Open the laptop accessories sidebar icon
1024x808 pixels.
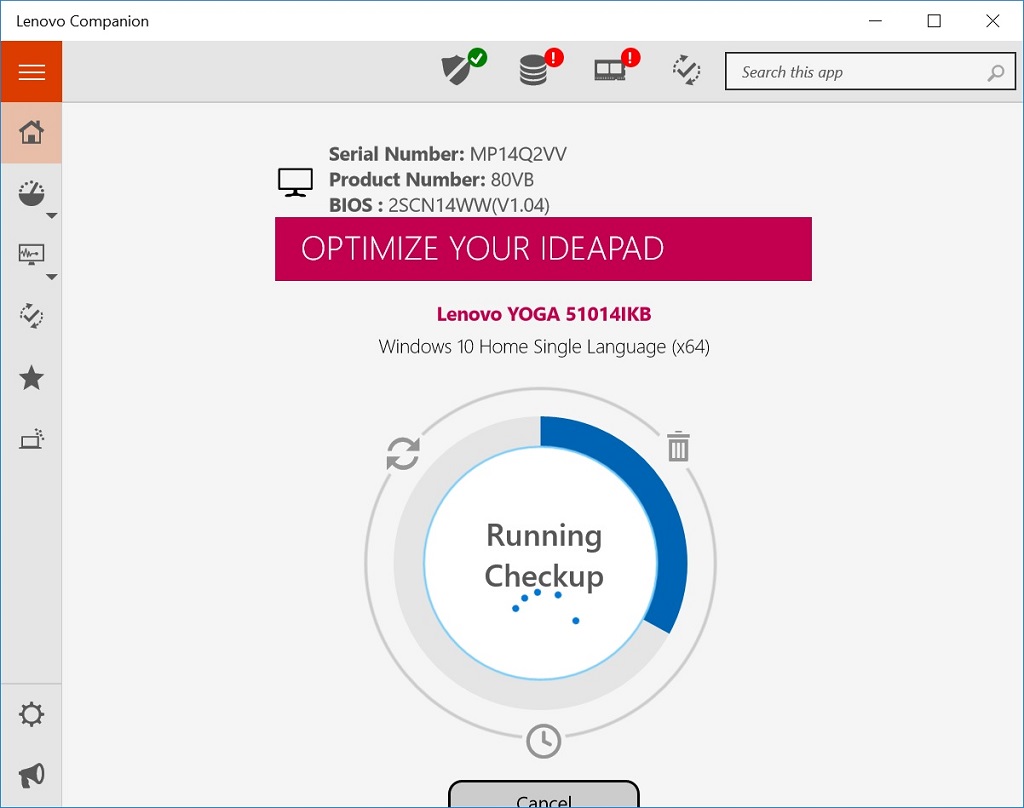pyautogui.click(x=31, y=439)
